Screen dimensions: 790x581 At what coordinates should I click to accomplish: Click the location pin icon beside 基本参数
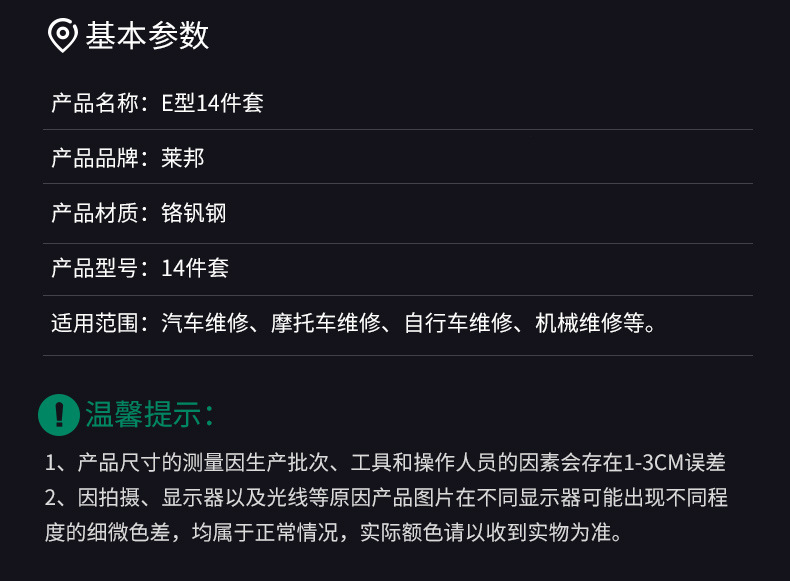(63, 36)
